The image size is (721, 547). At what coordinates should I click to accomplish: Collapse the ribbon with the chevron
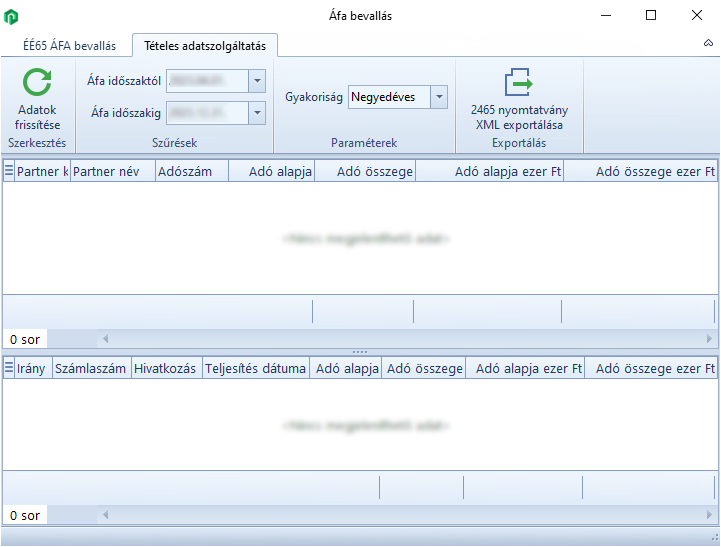click(708, 46)
